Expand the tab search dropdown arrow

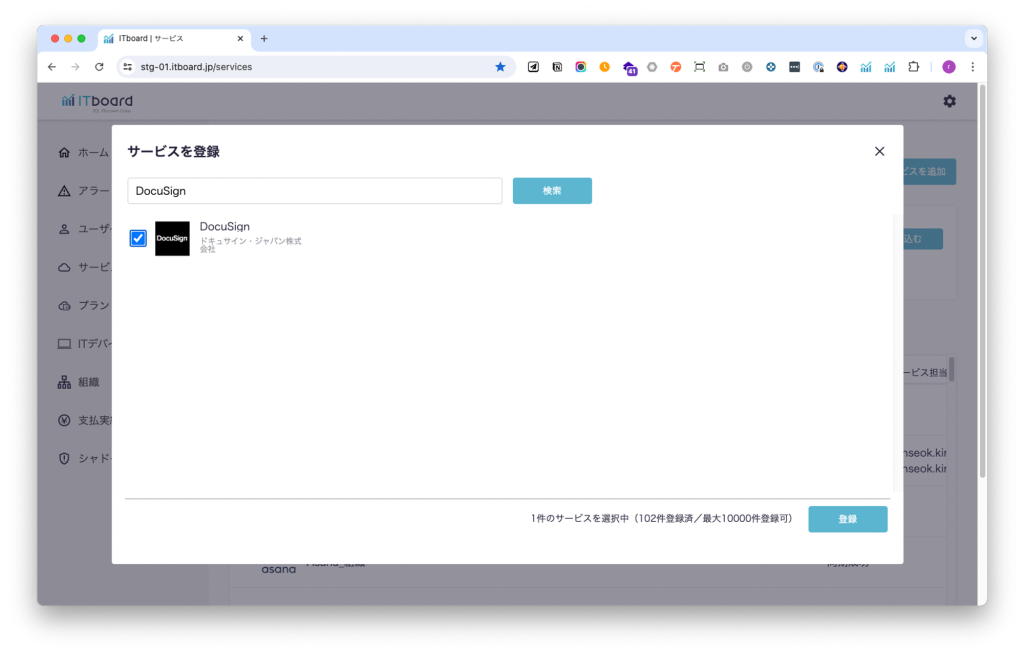click(973, 38)
